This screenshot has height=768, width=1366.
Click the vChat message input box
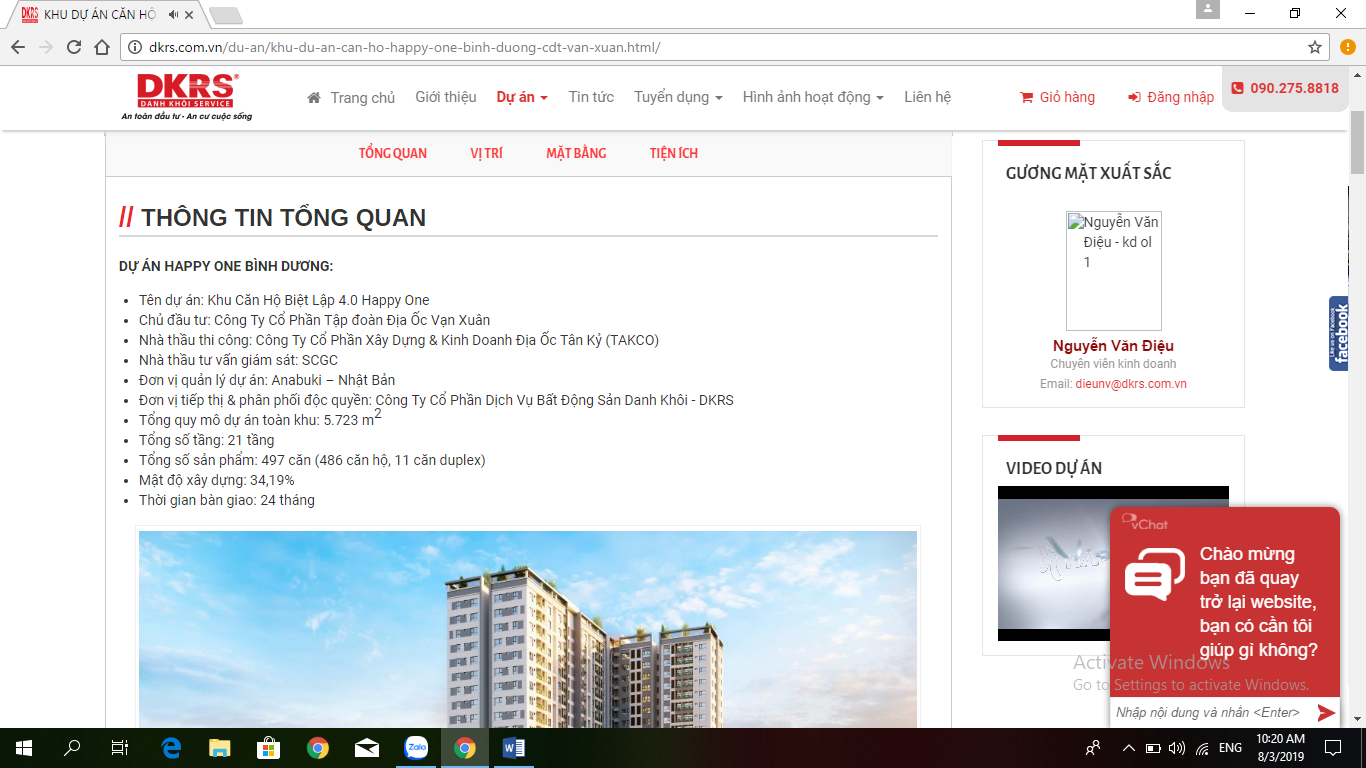coord(1209,712)
